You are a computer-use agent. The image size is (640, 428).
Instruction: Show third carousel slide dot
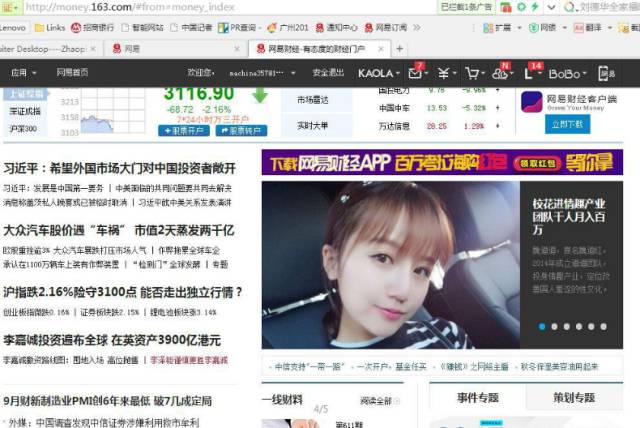tap(567, 326)
